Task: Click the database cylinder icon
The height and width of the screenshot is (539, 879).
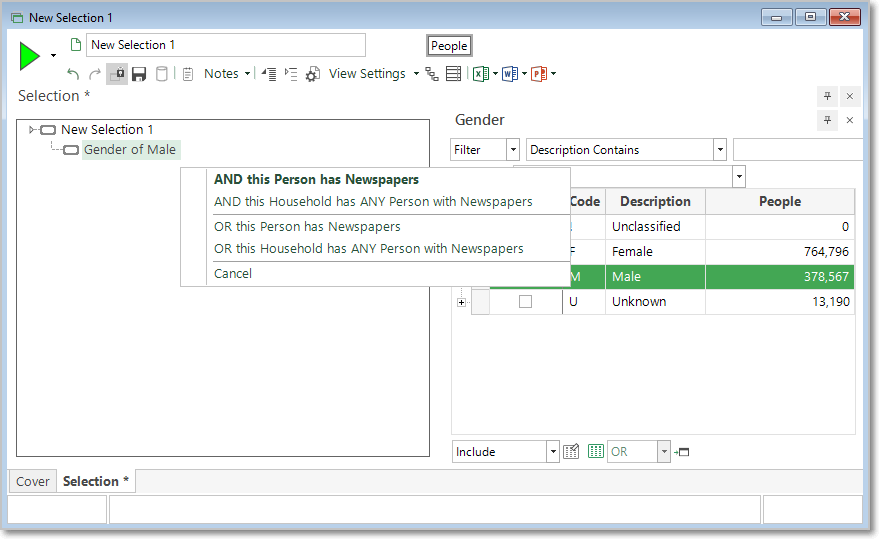Action: (161, 74)
